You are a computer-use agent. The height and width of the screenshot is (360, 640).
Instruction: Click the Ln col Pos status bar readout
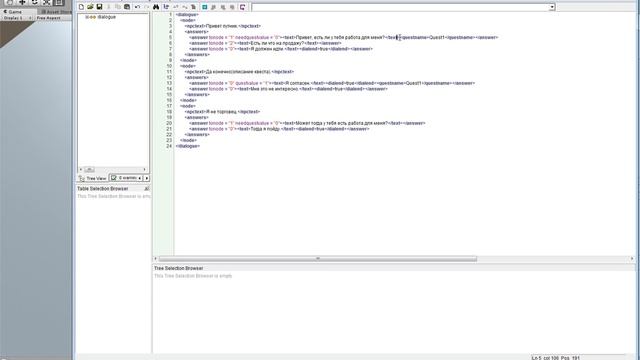[556, 358]
